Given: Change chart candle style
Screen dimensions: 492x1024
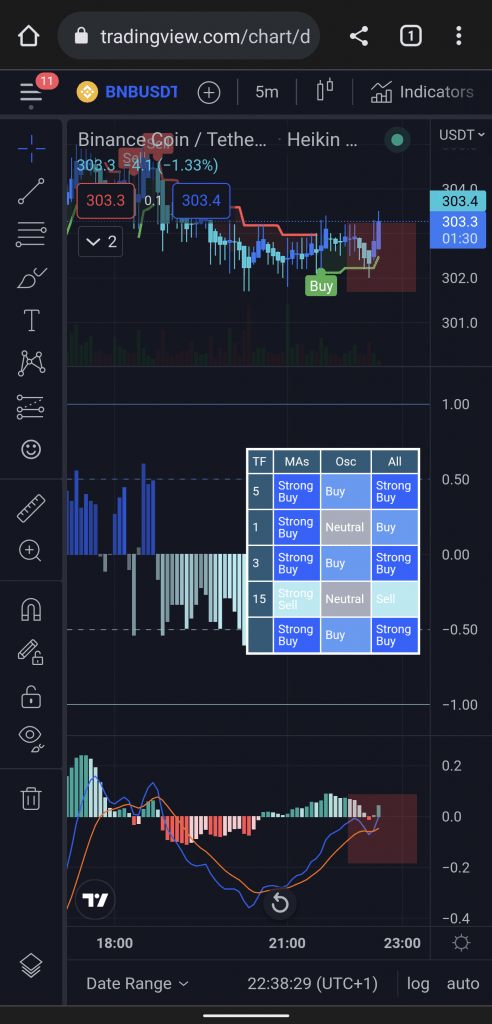Looking at the screenshot, I should point(325,91).
